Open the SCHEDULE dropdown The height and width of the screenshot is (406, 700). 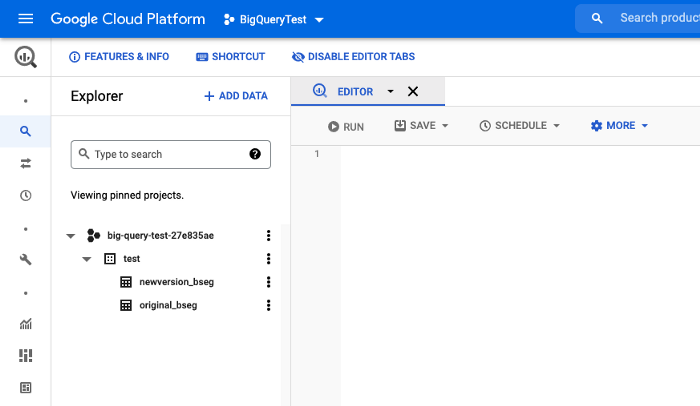point(519,126)
